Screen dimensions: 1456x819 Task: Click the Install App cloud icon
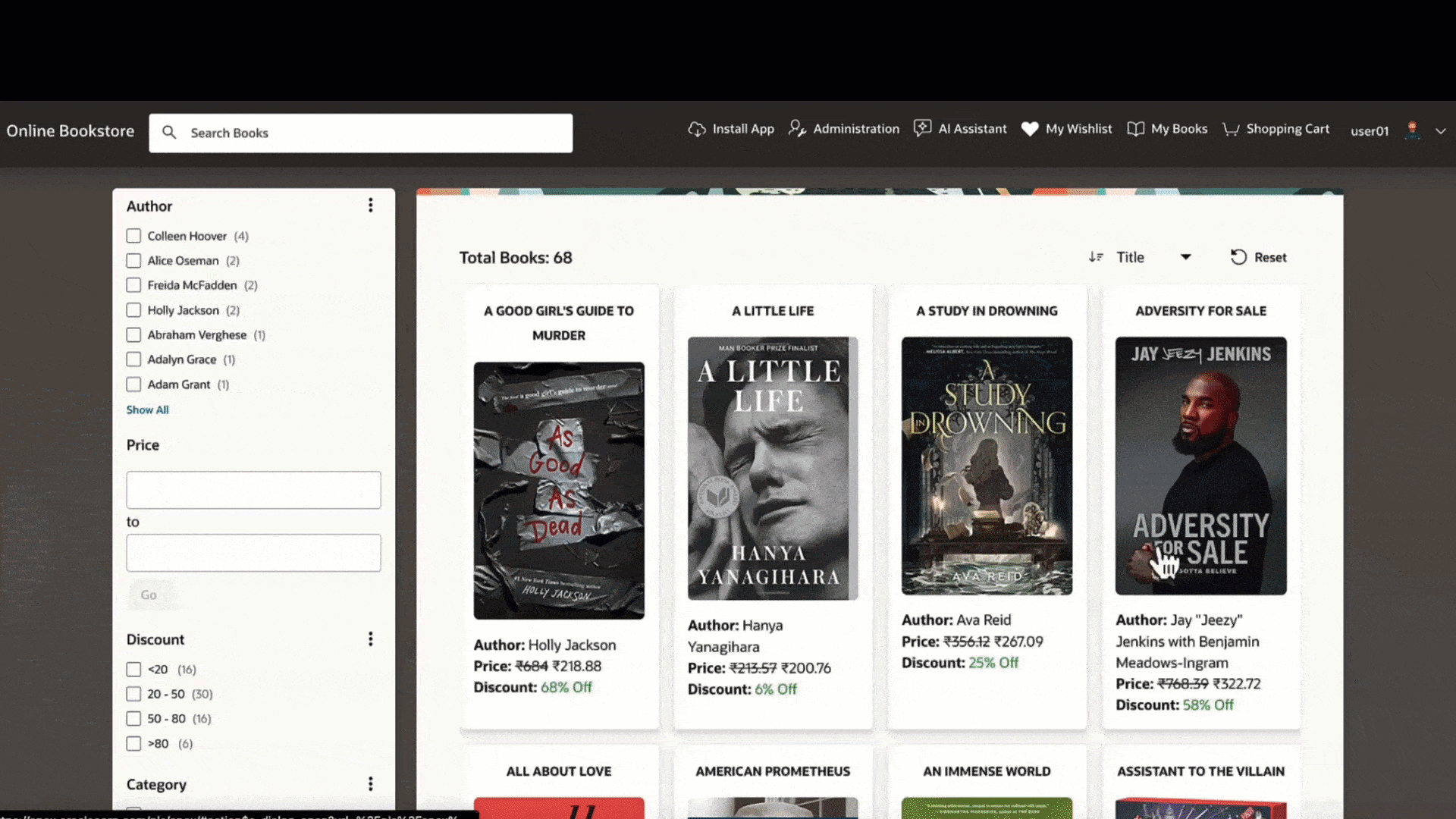pyautogui.click(x=696, y=130)
